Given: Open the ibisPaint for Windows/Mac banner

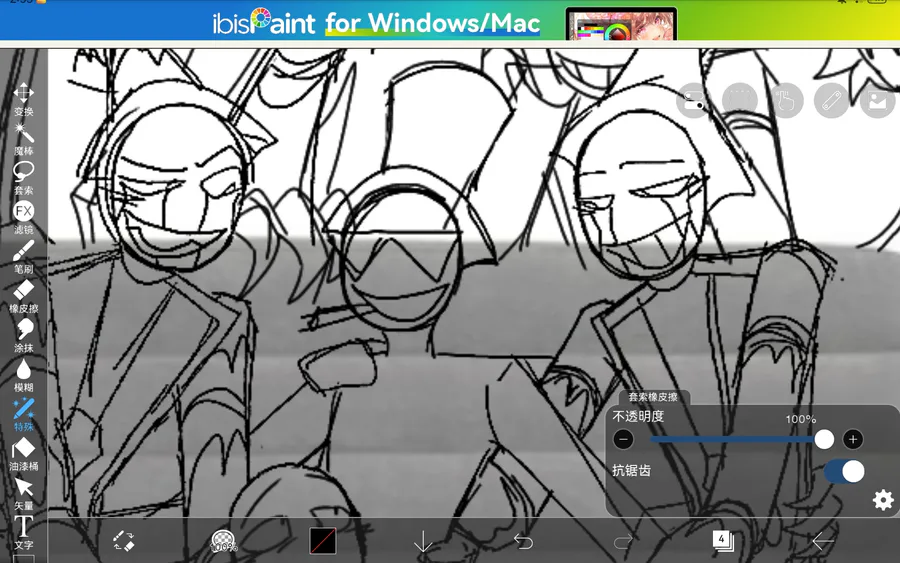Looking at the screenshot, I should tap(450, 21).
